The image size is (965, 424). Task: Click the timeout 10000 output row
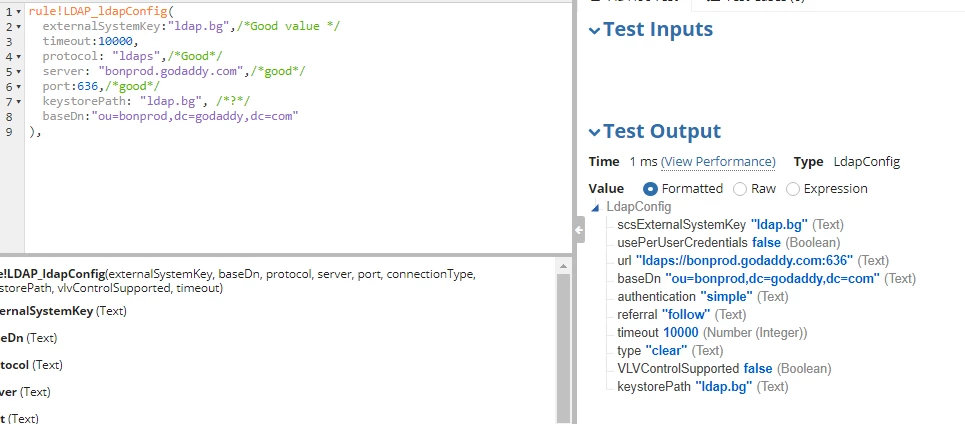(x=712, y=332)
